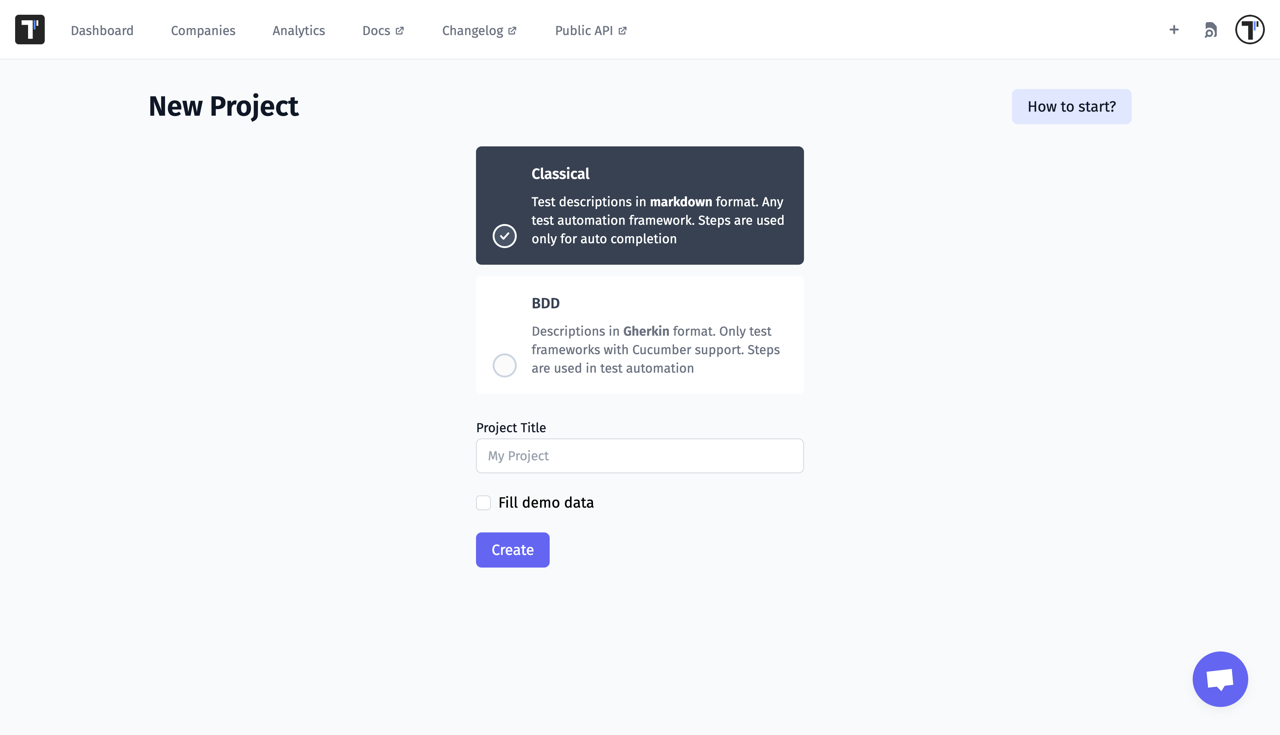This screenshot has width=1280, height=735.
Task: Open the app logo in the top-left corner
Action: pyautogui.click(x=29, y=29)
